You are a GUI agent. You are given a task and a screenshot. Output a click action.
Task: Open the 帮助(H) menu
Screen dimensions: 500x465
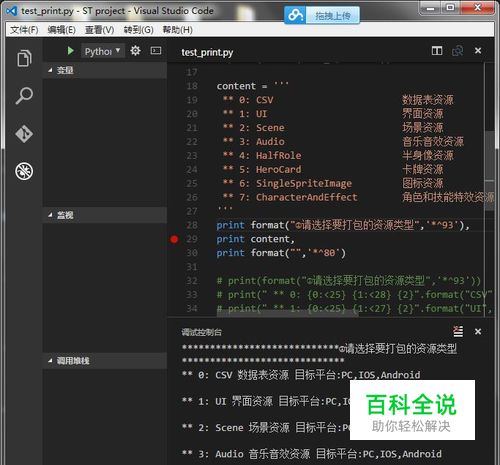[x=178, y=30]
